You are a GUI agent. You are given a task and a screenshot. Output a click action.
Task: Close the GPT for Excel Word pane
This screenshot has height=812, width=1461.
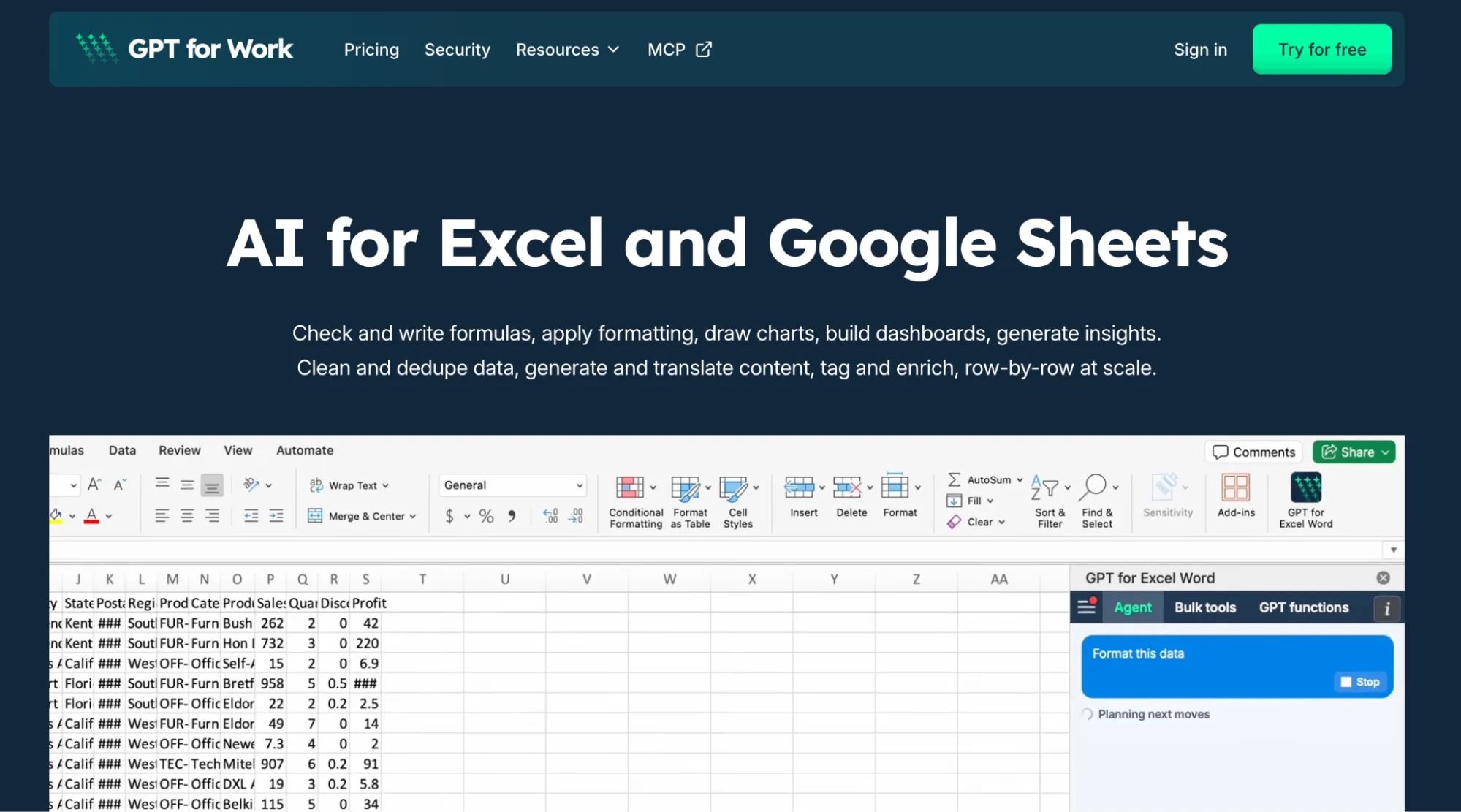coord(1383,578)
